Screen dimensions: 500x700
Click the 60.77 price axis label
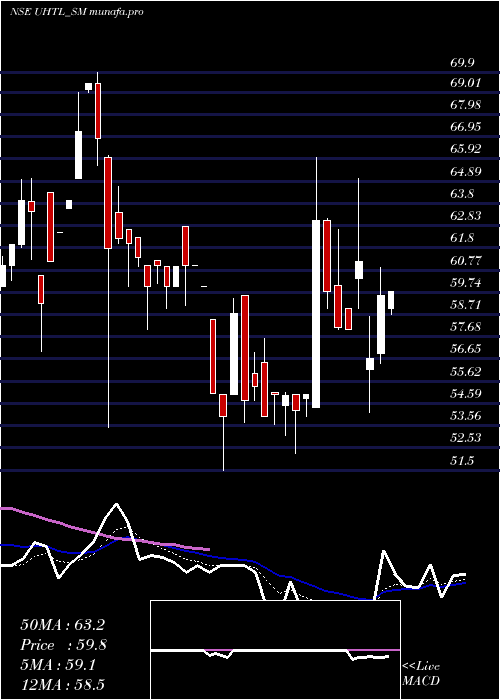tap(465, 260)
